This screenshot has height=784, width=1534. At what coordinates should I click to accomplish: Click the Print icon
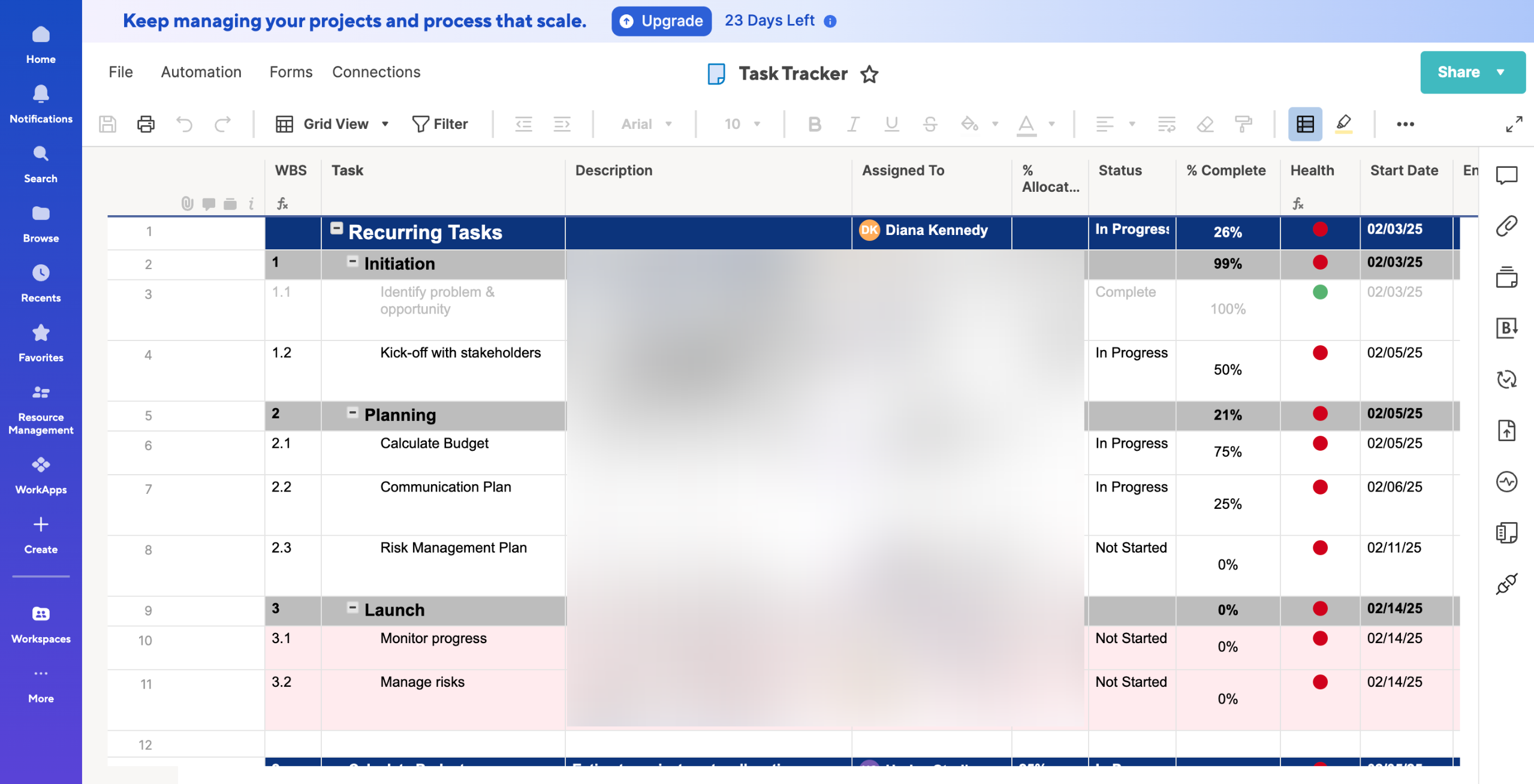(146, 124)
